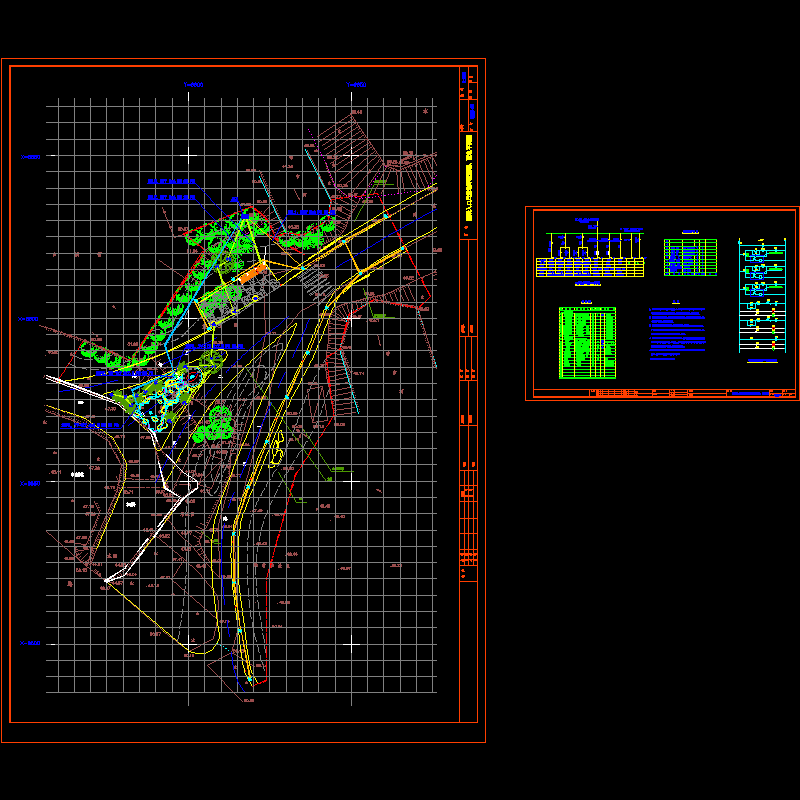Select the cyan control circuit ladder diagram

(x=762, y=298)
